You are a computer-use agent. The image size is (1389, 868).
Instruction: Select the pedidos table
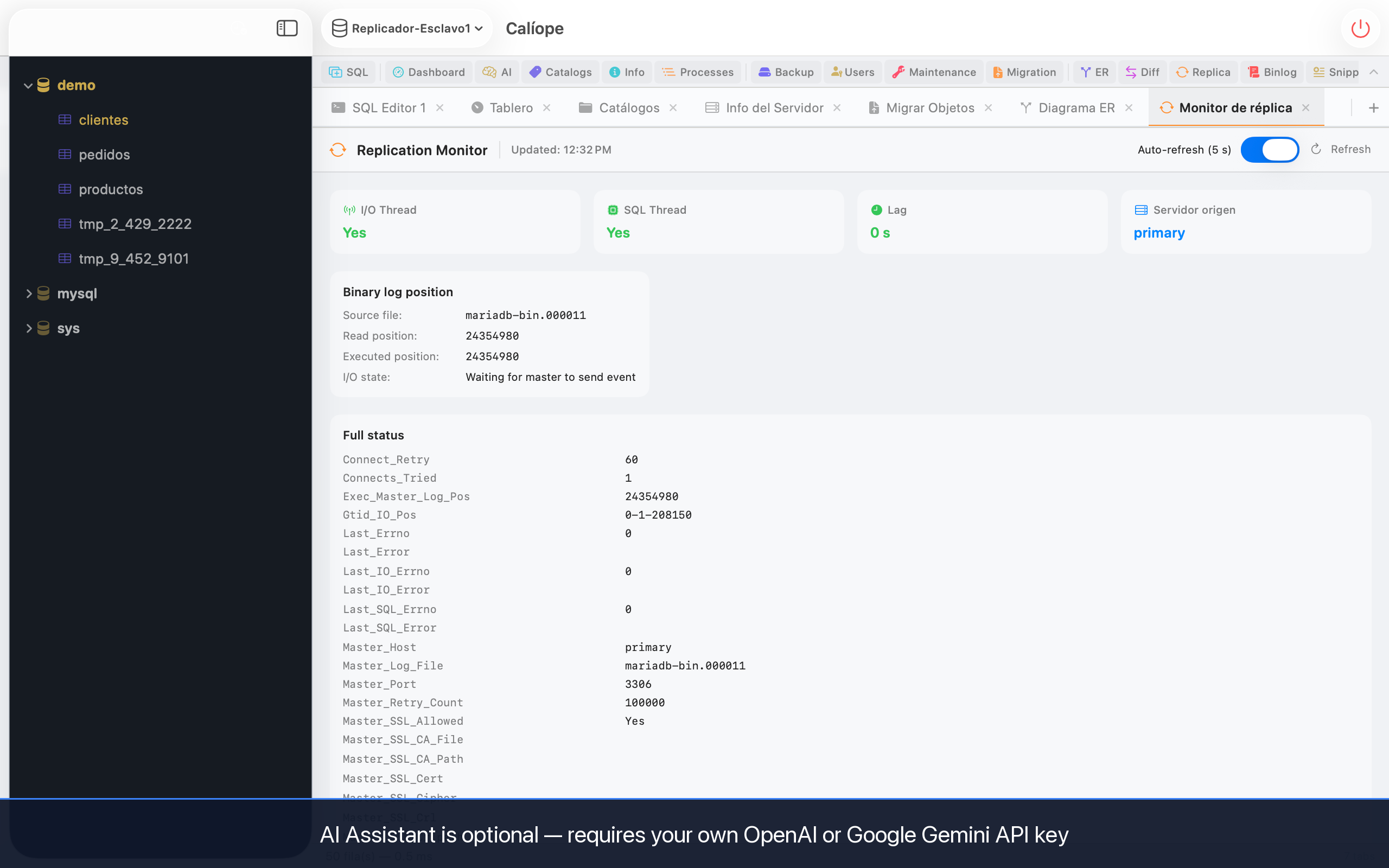coord(104,155)
